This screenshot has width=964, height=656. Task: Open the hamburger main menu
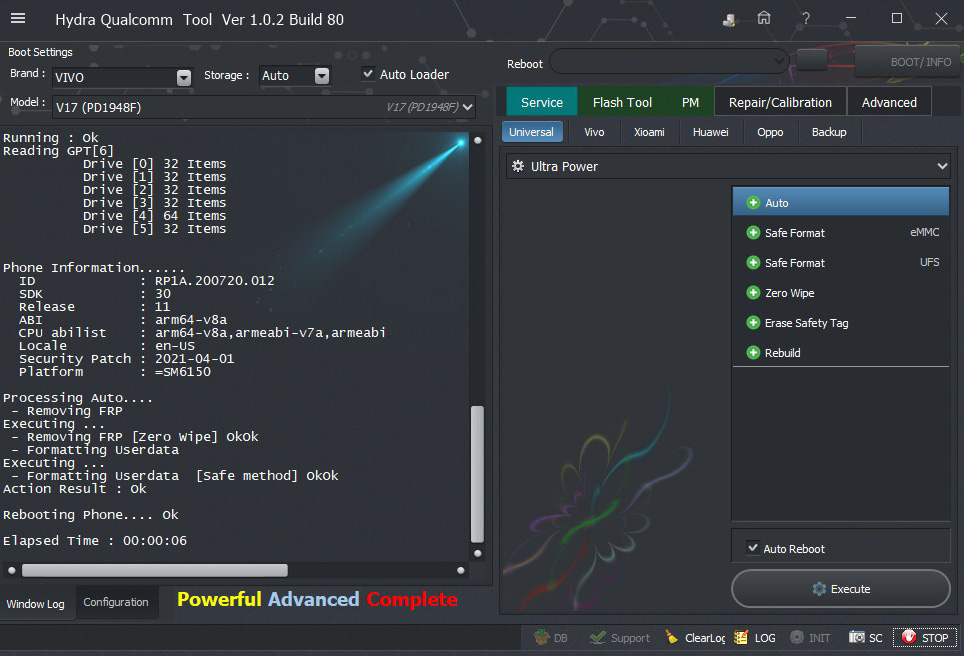pos(18,18)
